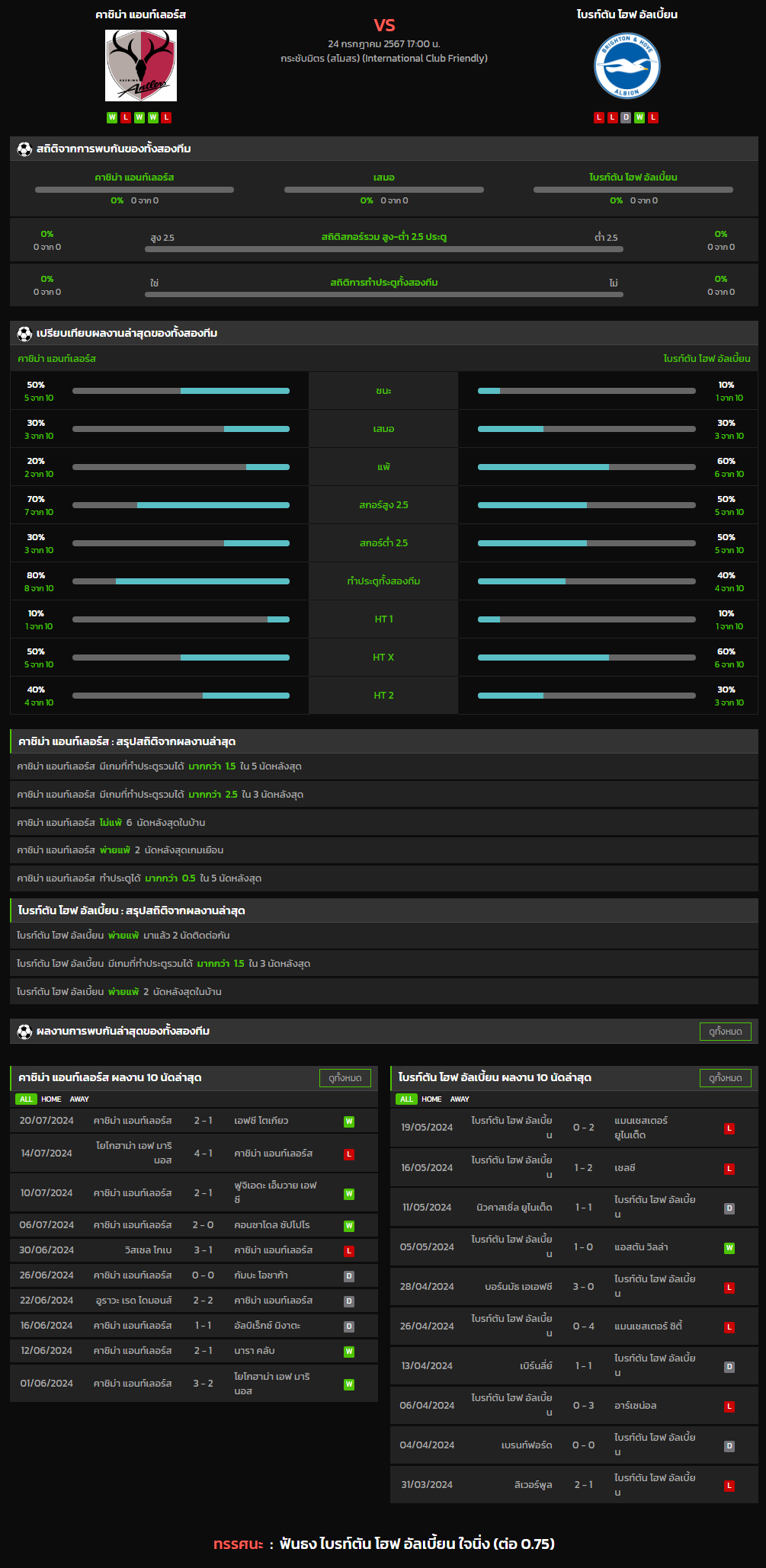Click W badge on 06/07/2024 match row
The width and height of the screenshot is (766, 1568).
click(349, 1225)
